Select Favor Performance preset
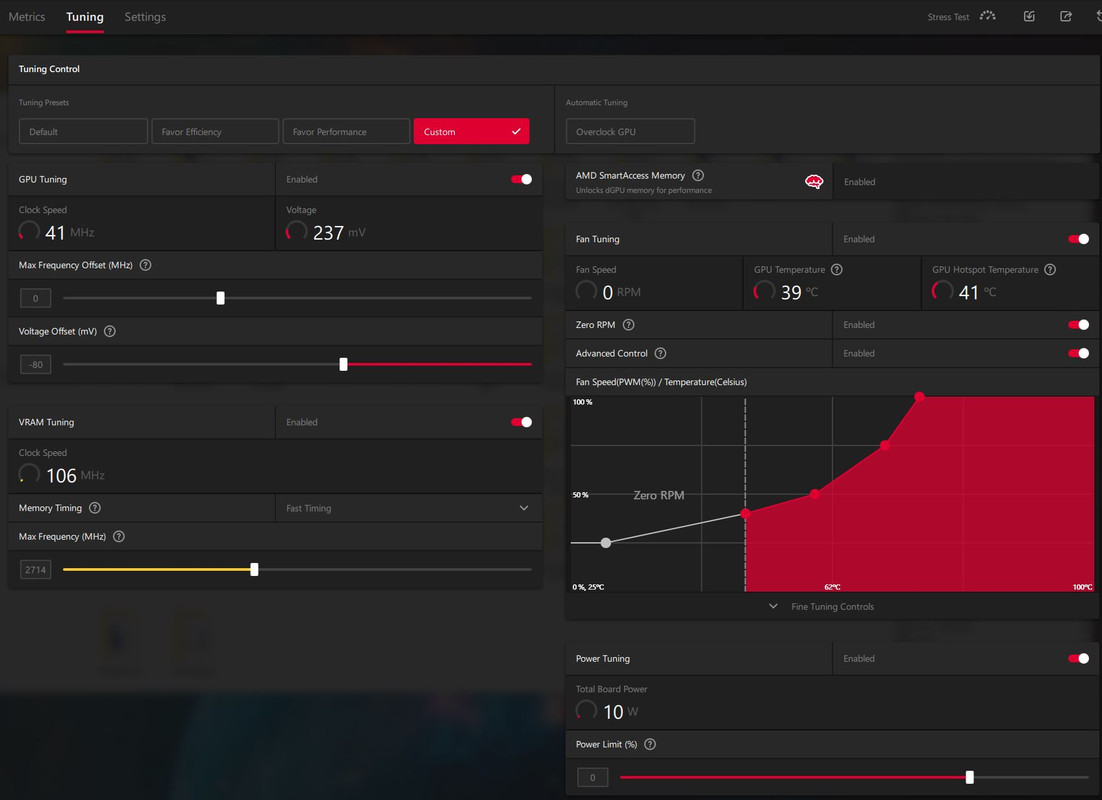This screenshot has width=1102, height=800. [346, 131]
